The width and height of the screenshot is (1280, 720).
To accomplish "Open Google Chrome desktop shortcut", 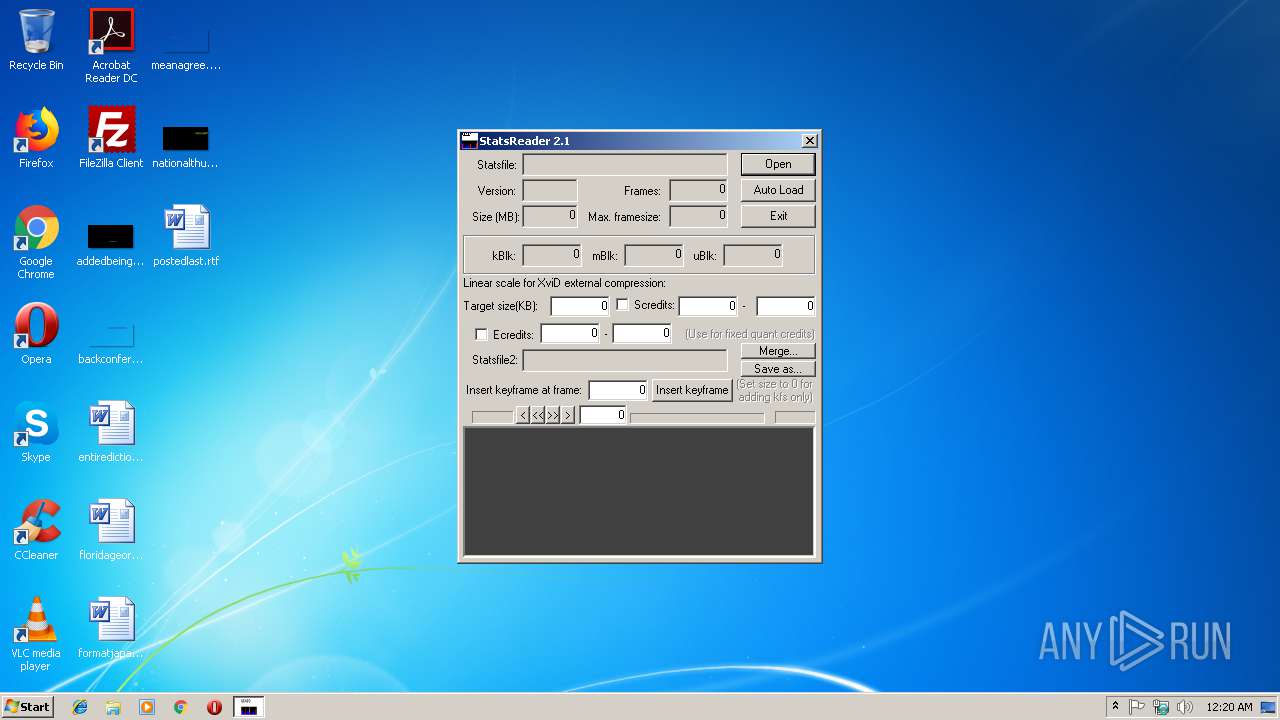I will click(x=36, y=242).
